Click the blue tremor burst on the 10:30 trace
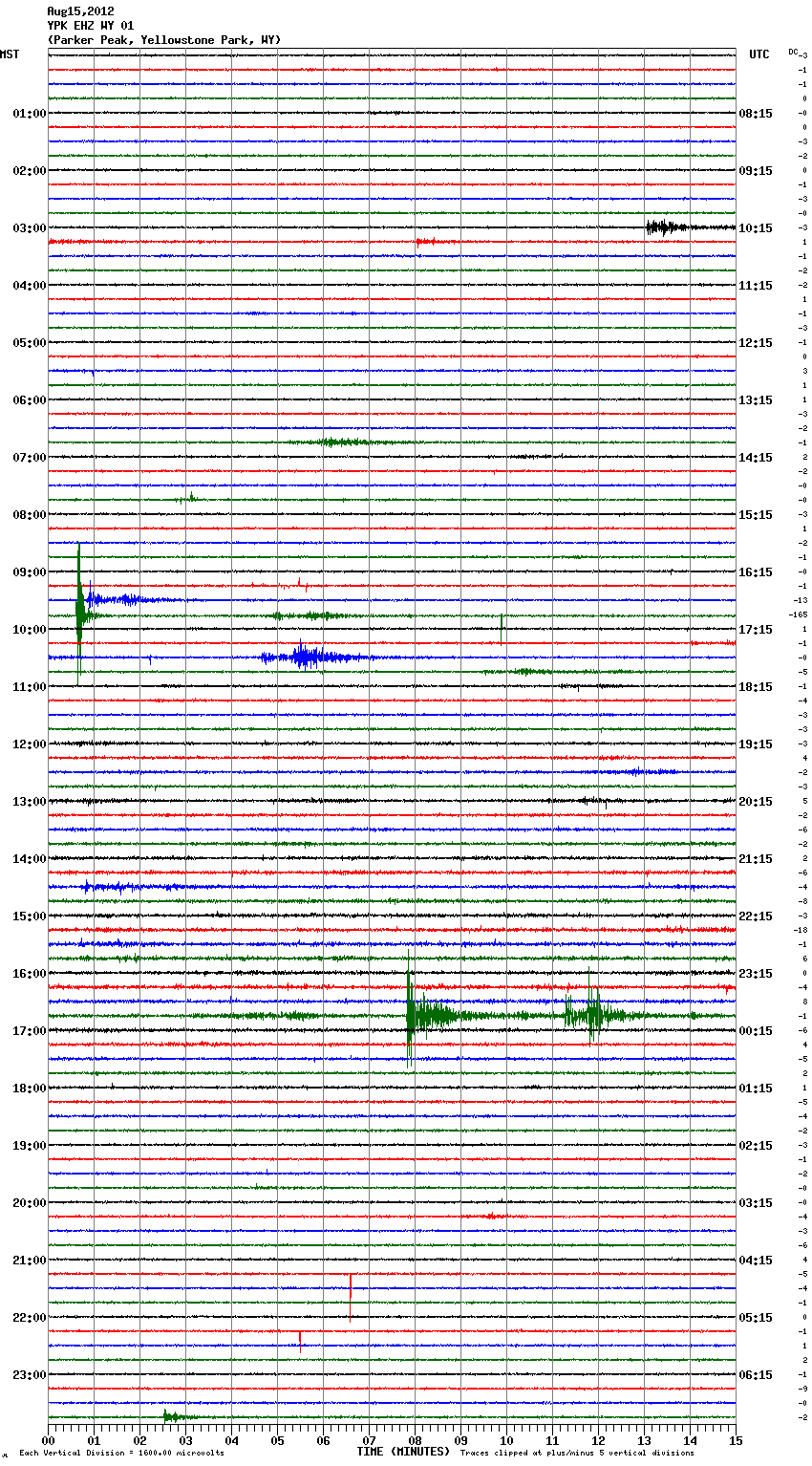The height and width of the screenshot is (1466, 812). click(x=306, y=657)
